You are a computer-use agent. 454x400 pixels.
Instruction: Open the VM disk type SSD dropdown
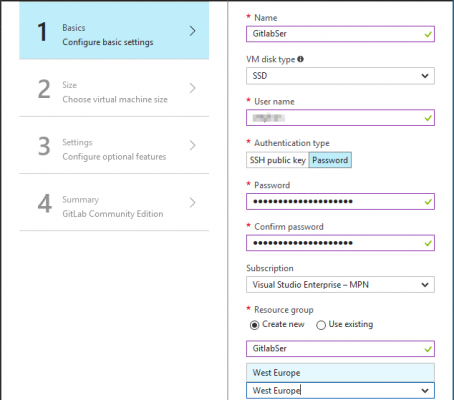click(x=340, y=76)
